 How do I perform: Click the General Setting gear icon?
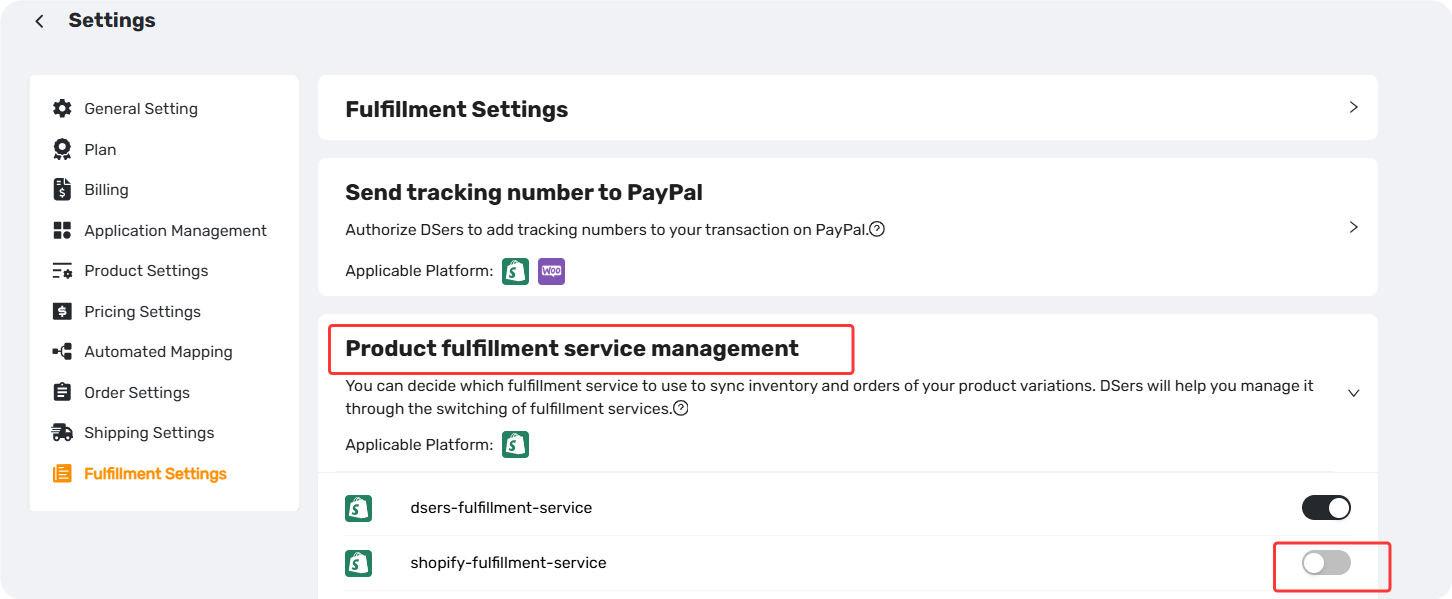(62, 108)
